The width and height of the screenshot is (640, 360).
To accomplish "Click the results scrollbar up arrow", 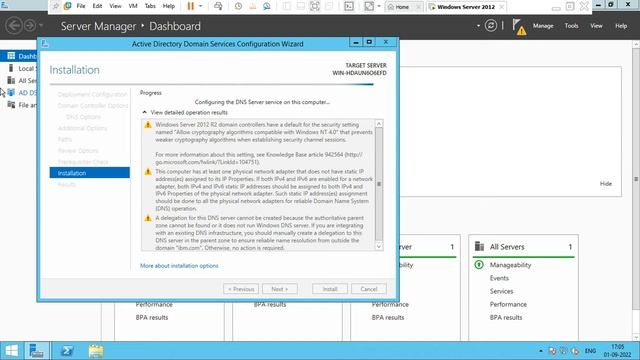I will tap(379, 123).
